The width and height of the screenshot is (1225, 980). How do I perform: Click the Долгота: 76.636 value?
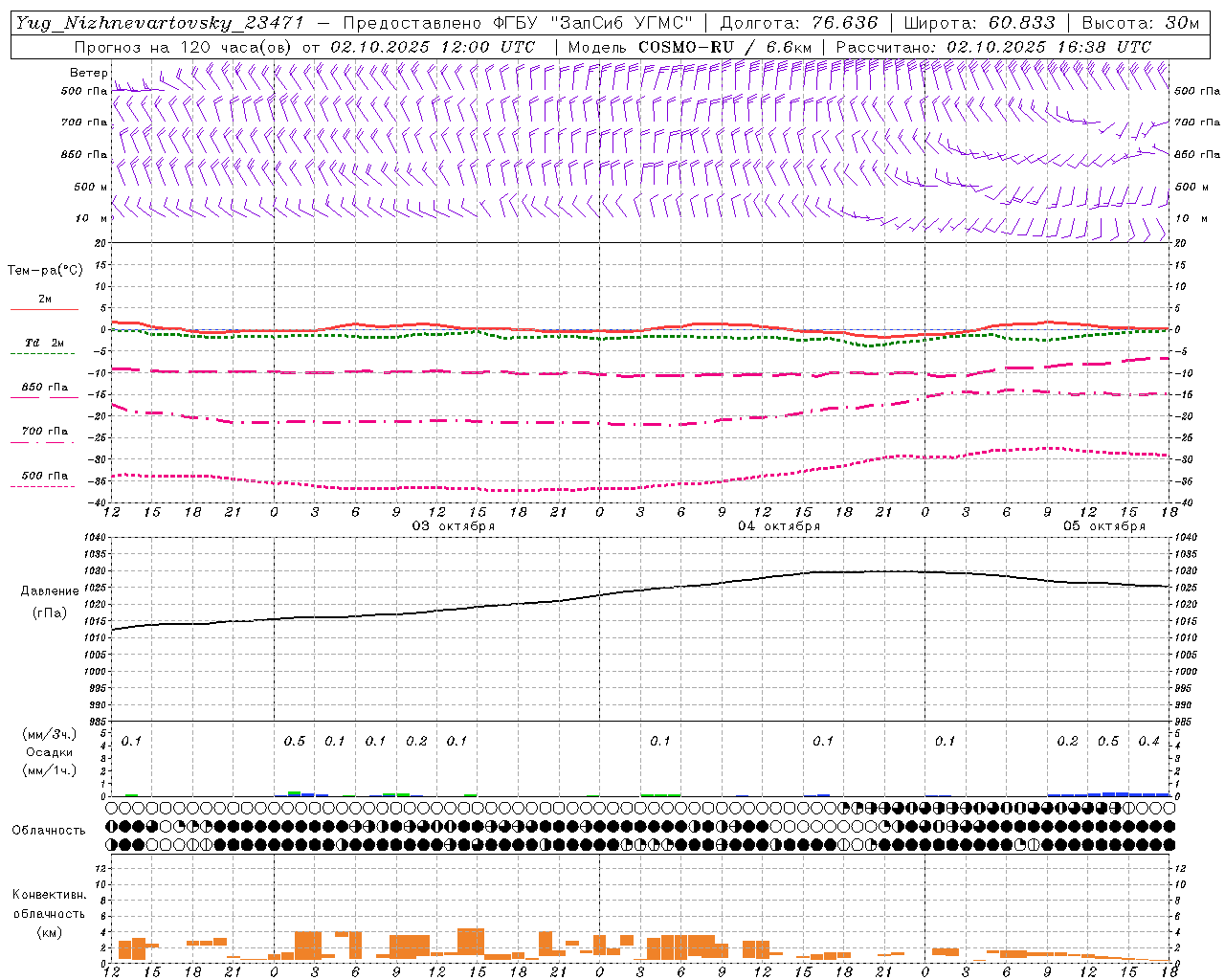click(798, 23)
